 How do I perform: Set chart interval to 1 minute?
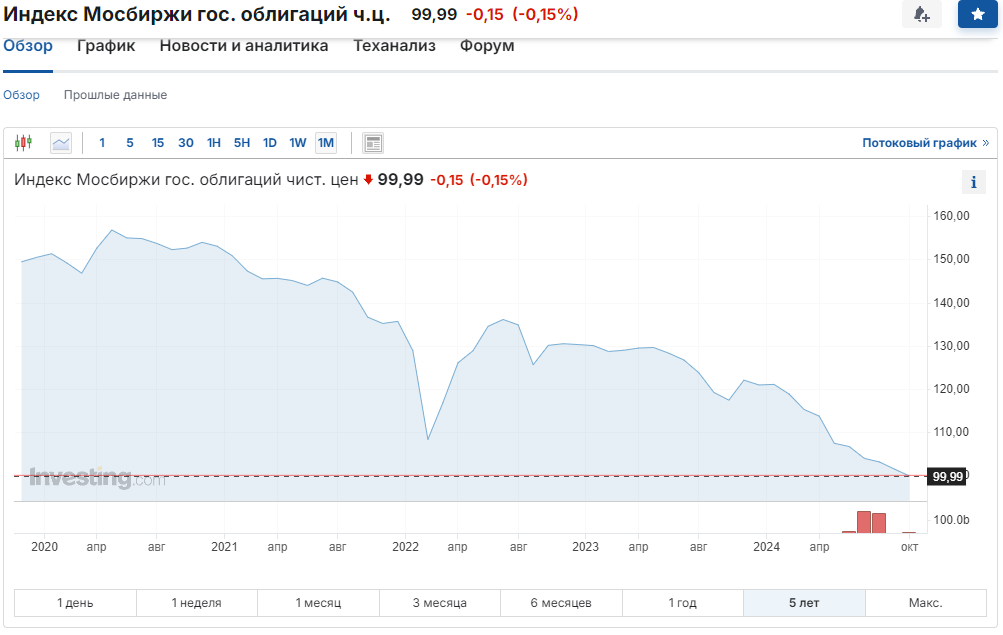tap(102, 143)
